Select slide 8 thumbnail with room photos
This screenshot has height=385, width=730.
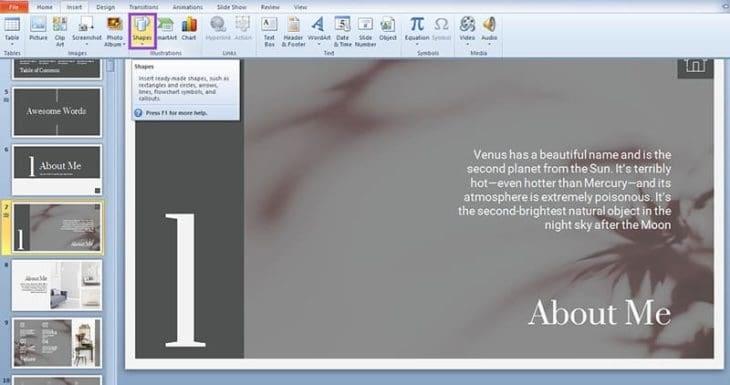click(x=57, y=285)
